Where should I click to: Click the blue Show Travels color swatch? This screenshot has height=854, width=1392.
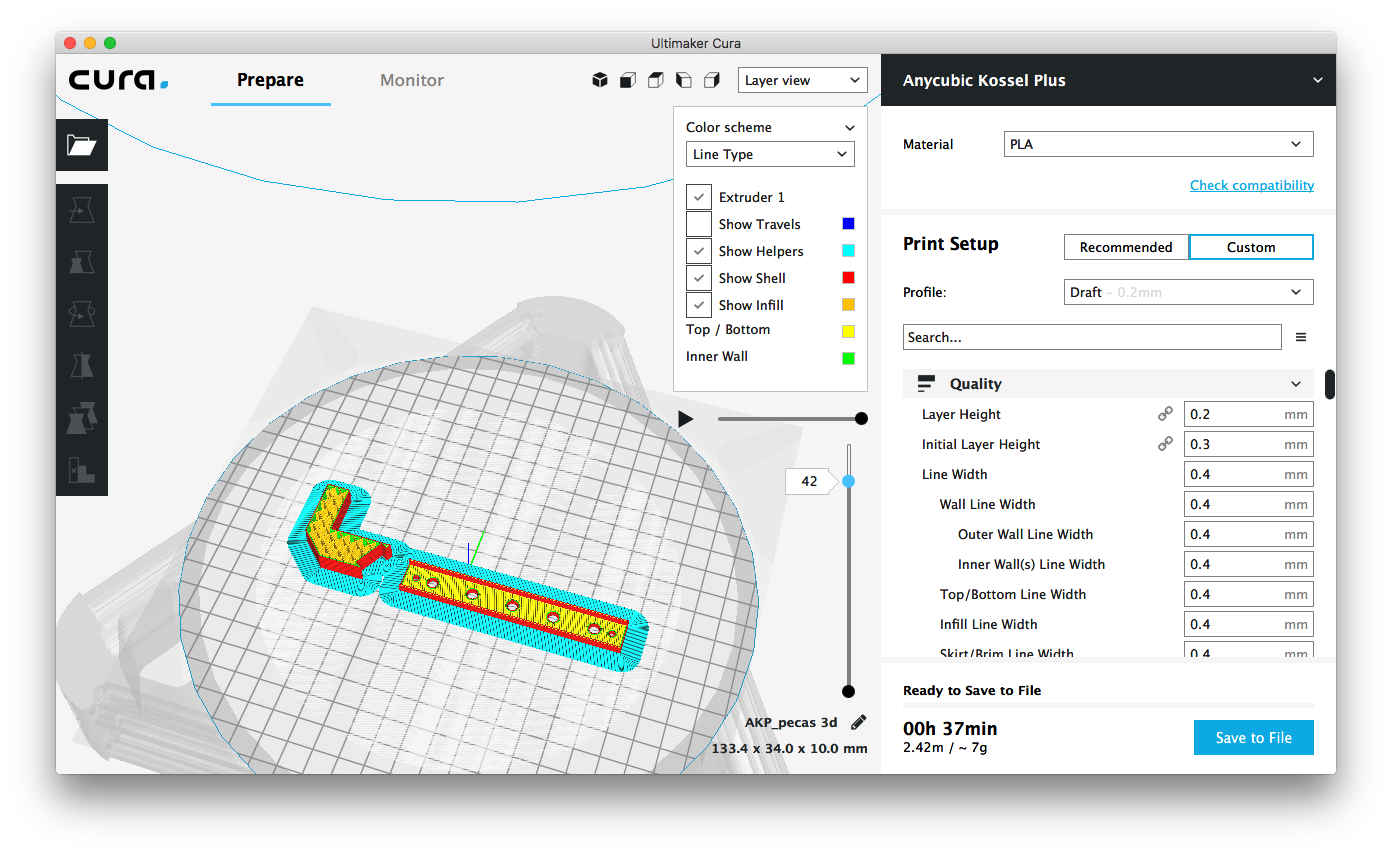coord(849,224)
